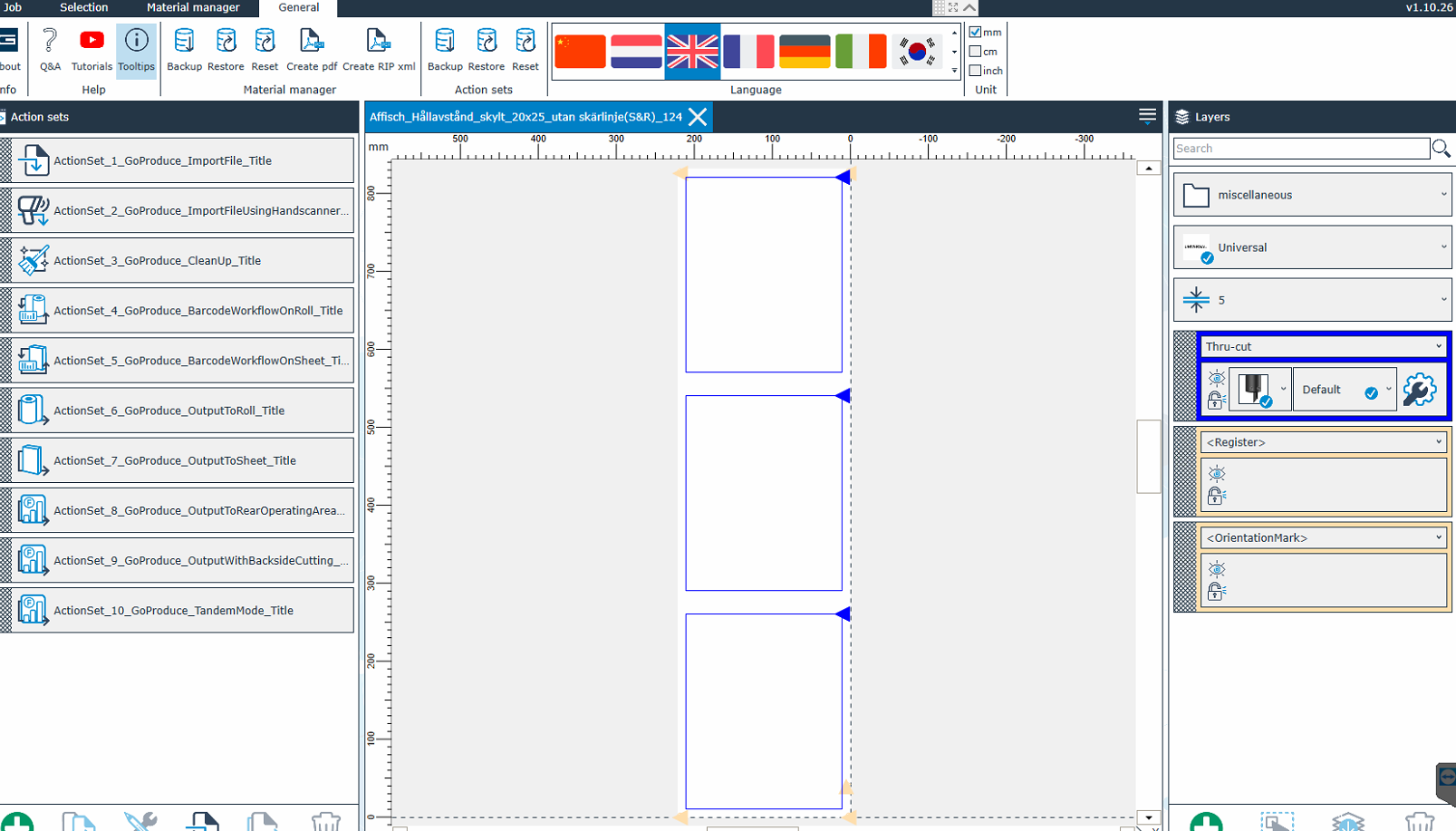Switch to the Material manager tab

tap(193, 7)
